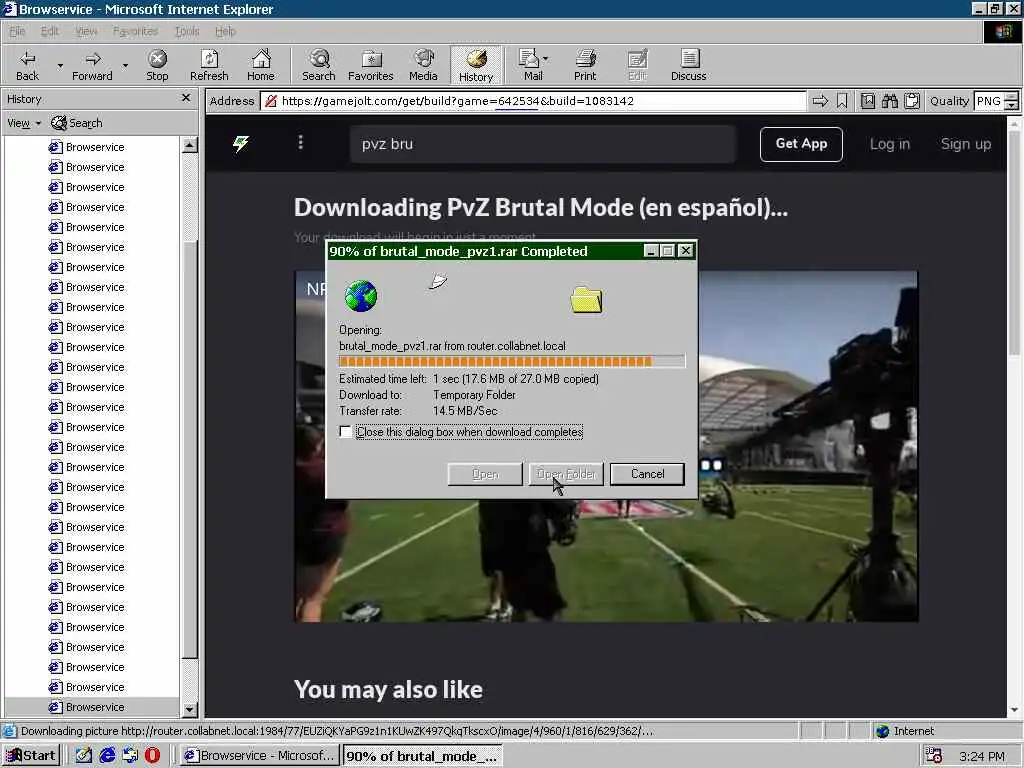Click the download progress bar

pyautogui.click(x=512, y=361)
